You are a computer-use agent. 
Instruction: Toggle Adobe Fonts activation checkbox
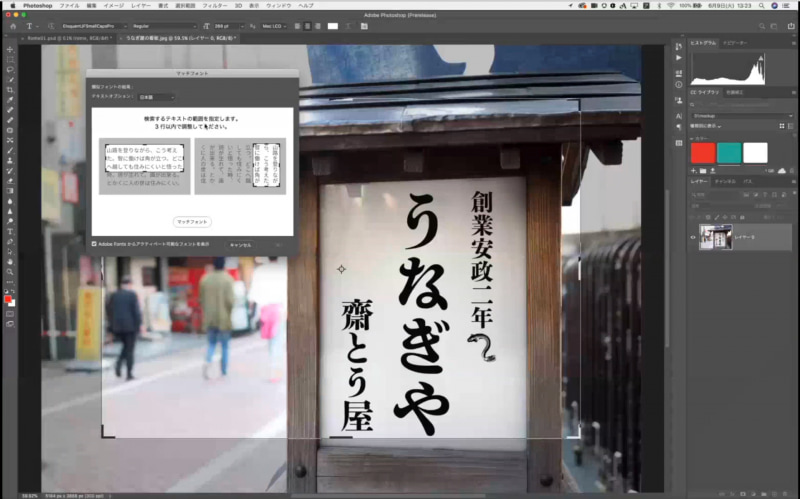94,244
